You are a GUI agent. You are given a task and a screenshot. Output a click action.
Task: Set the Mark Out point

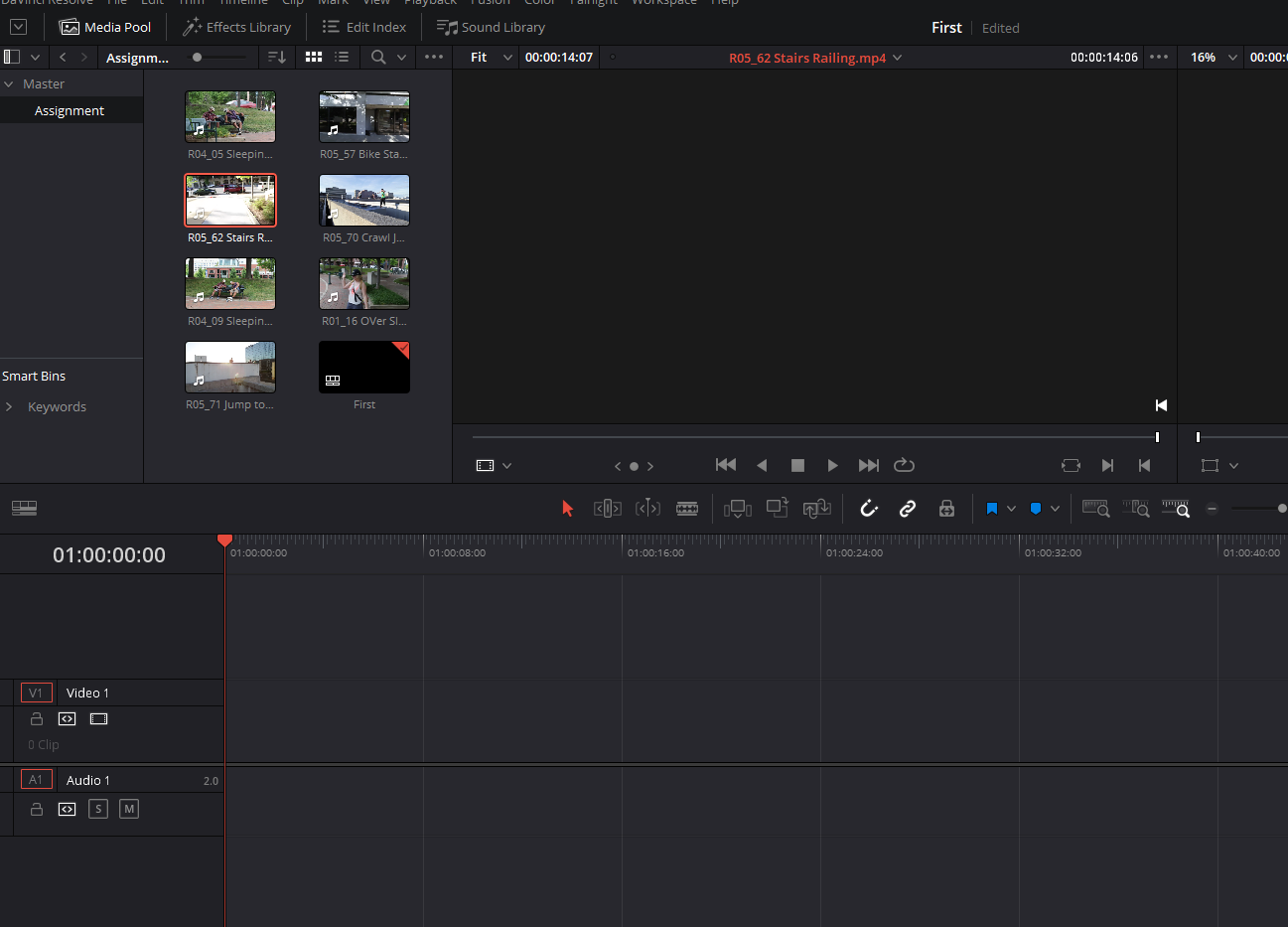coord(1144,465)
